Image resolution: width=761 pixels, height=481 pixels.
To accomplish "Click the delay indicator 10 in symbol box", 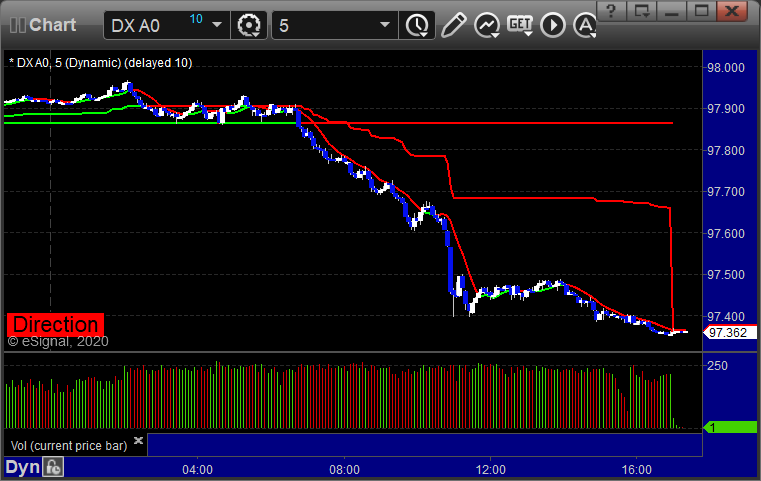I will click(x=196, y=19).
